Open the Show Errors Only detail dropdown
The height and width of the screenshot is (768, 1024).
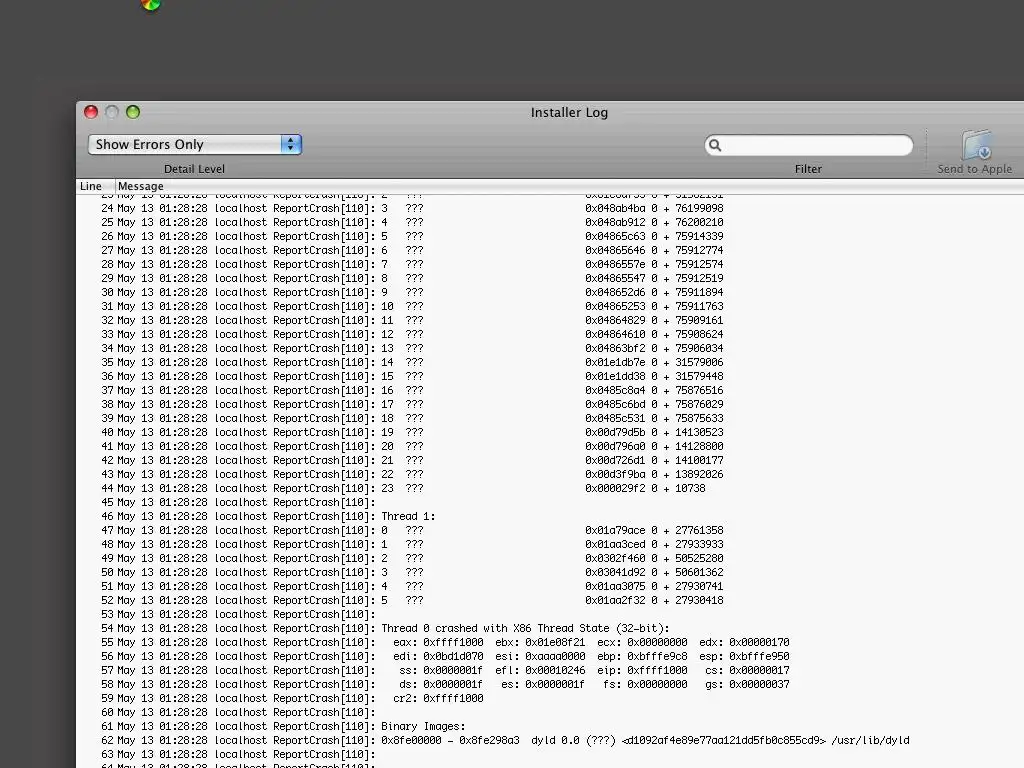(195, 144)
